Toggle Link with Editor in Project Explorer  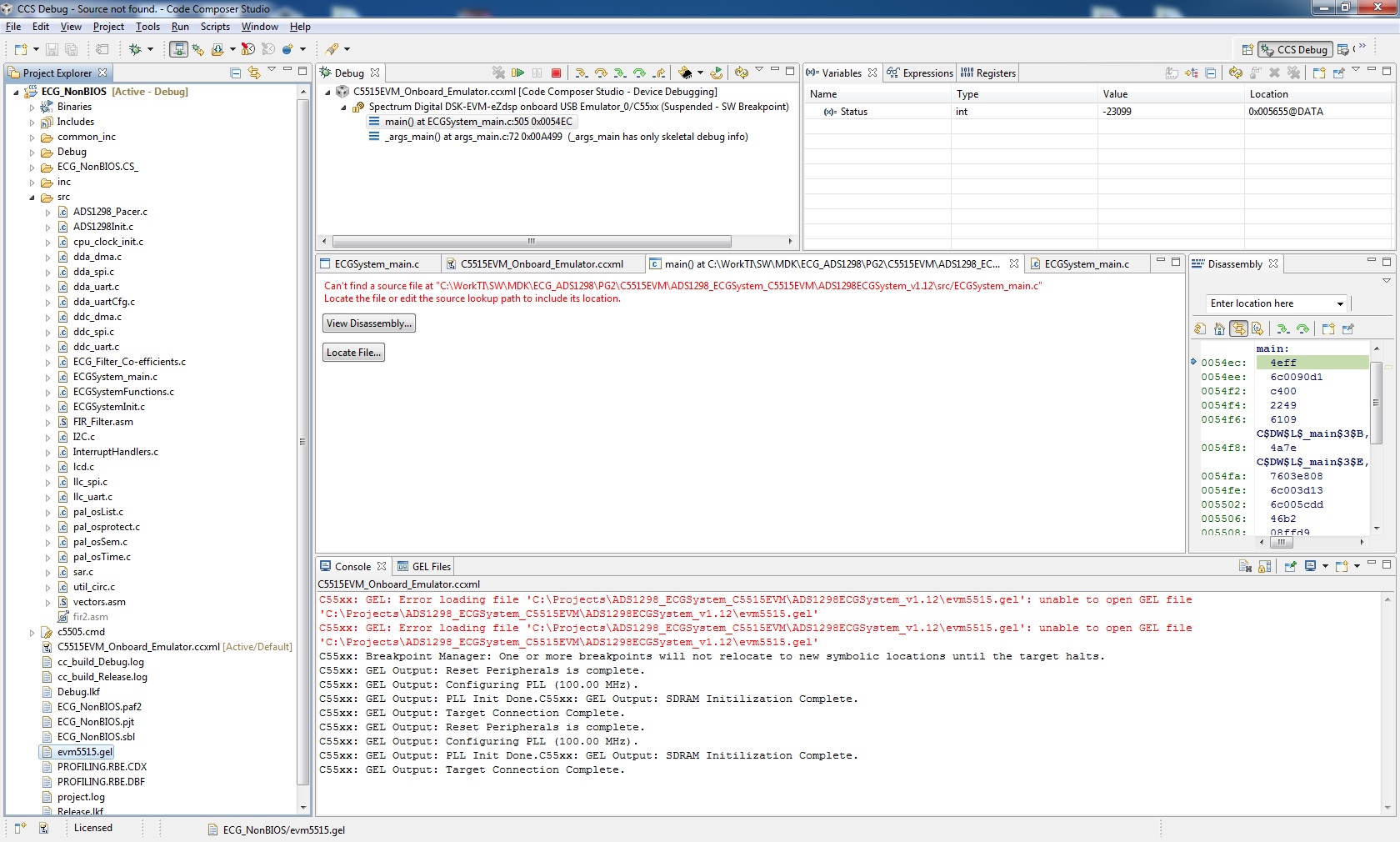[x=254, y=73]
